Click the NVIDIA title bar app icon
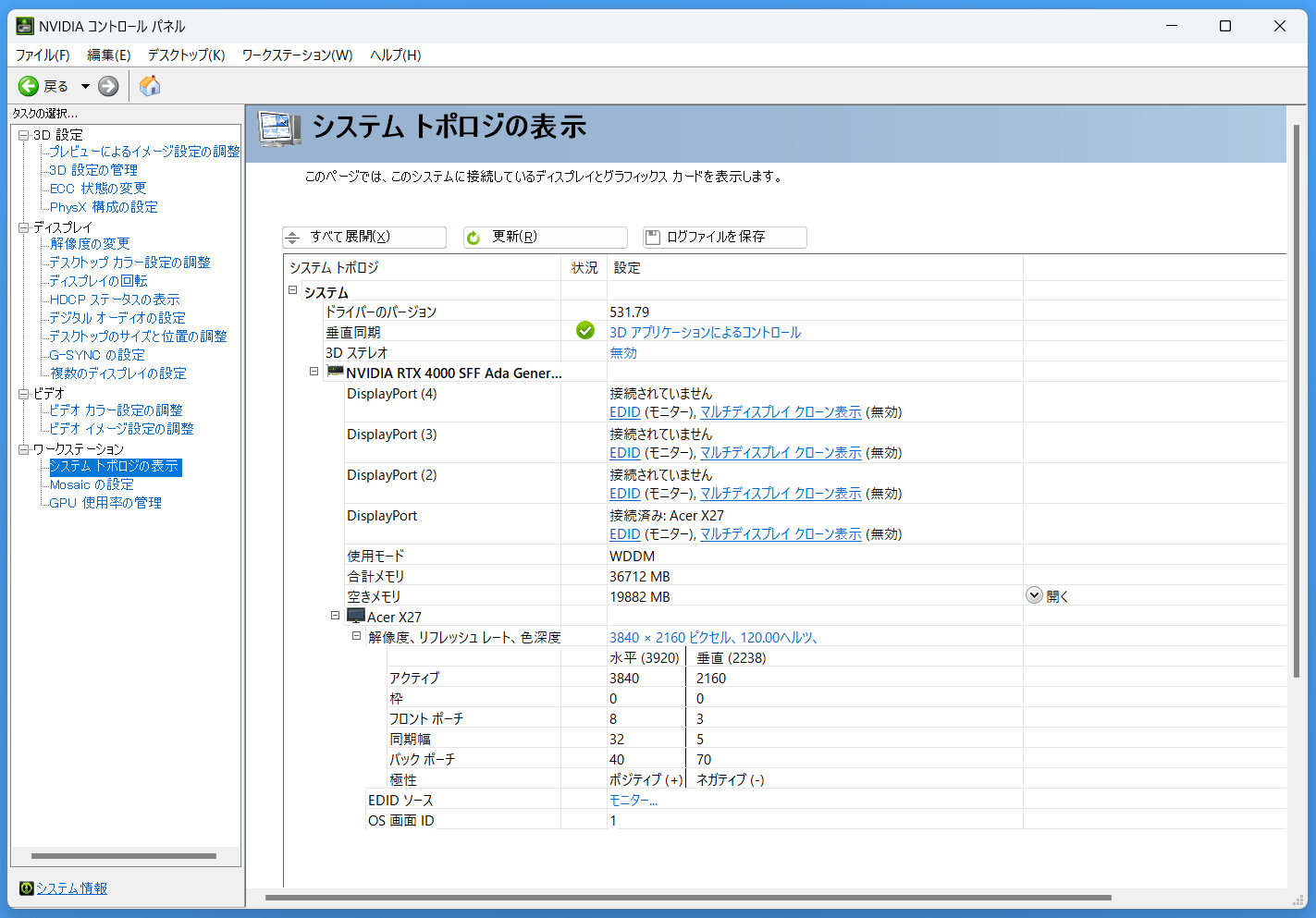Viewport: 1316px width, 918px height. tap(25, 26)
